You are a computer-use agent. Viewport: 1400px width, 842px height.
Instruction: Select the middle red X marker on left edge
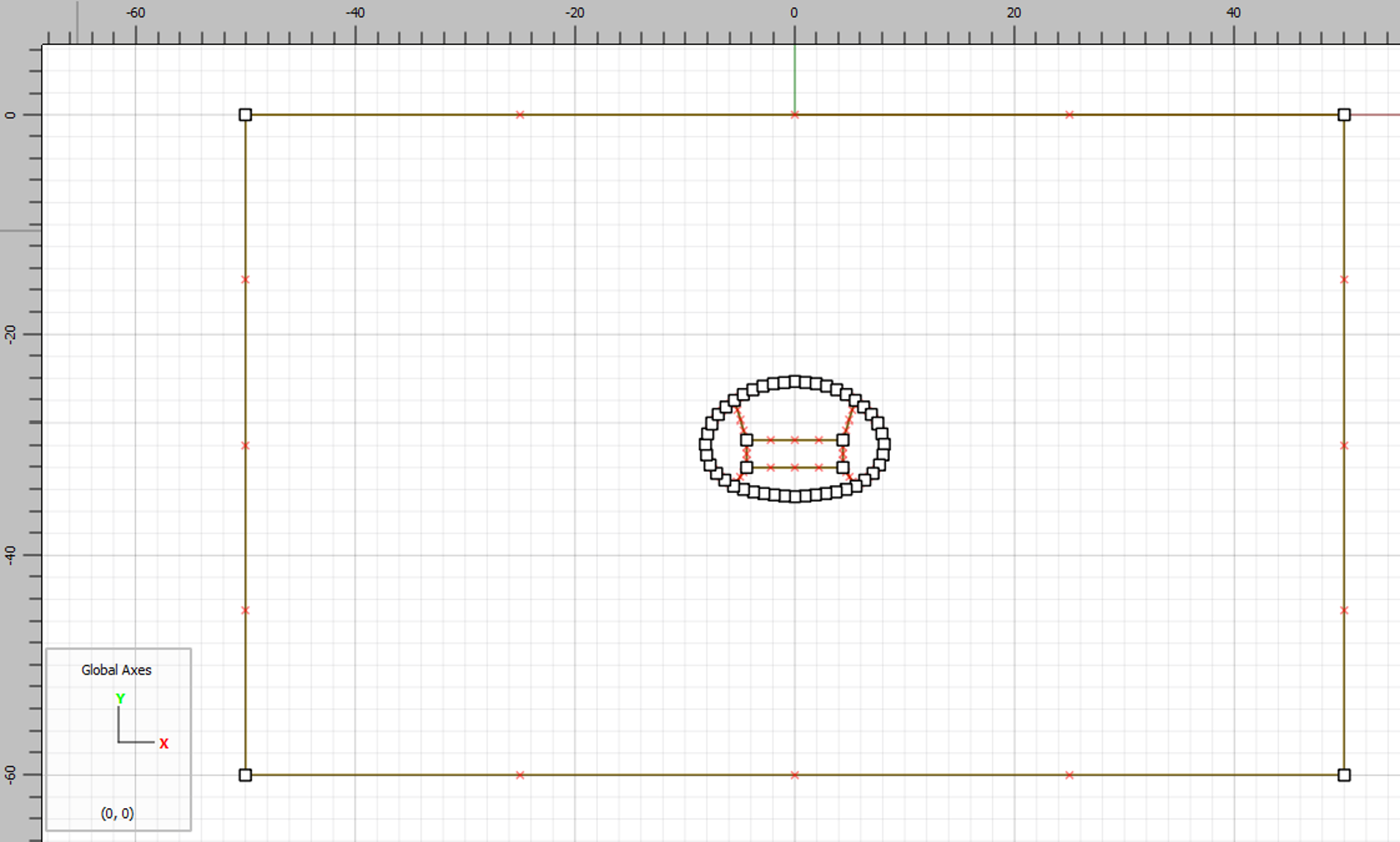(246, 445)
